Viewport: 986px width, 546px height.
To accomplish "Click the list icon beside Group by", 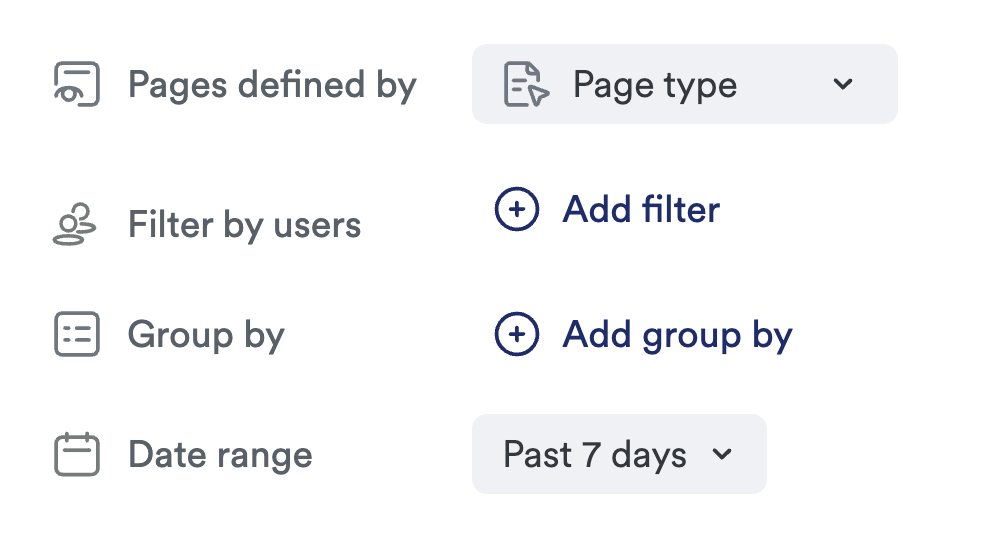I will 76,335.
